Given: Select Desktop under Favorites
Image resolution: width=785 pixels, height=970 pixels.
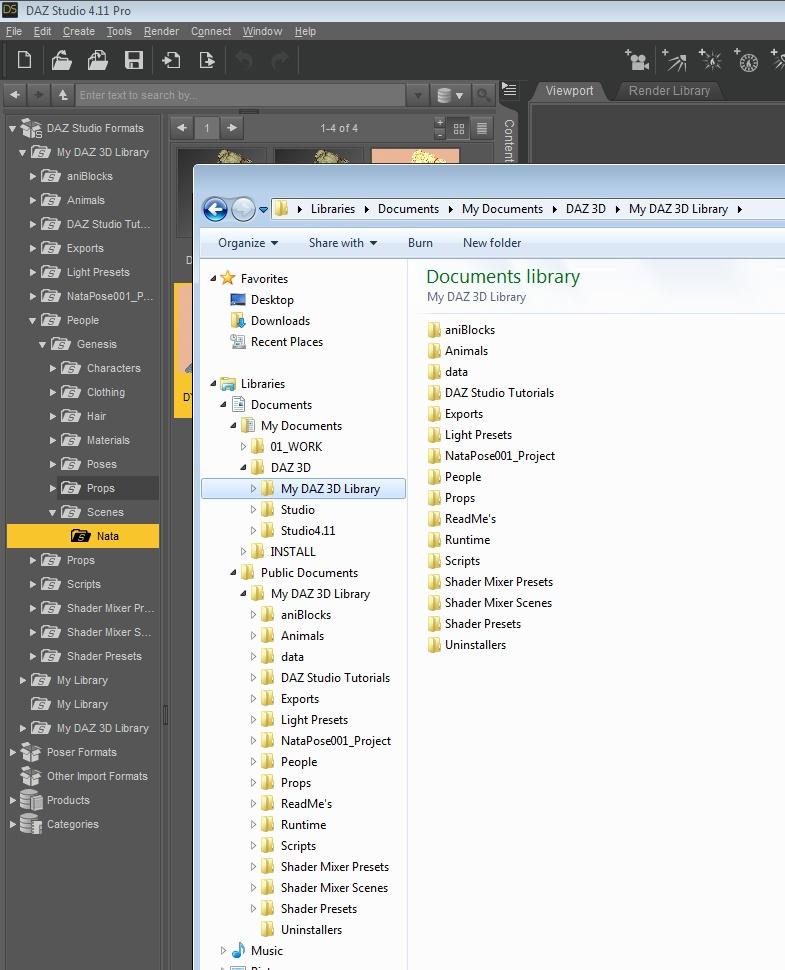Looking at the screenshot, I should 272,300.
